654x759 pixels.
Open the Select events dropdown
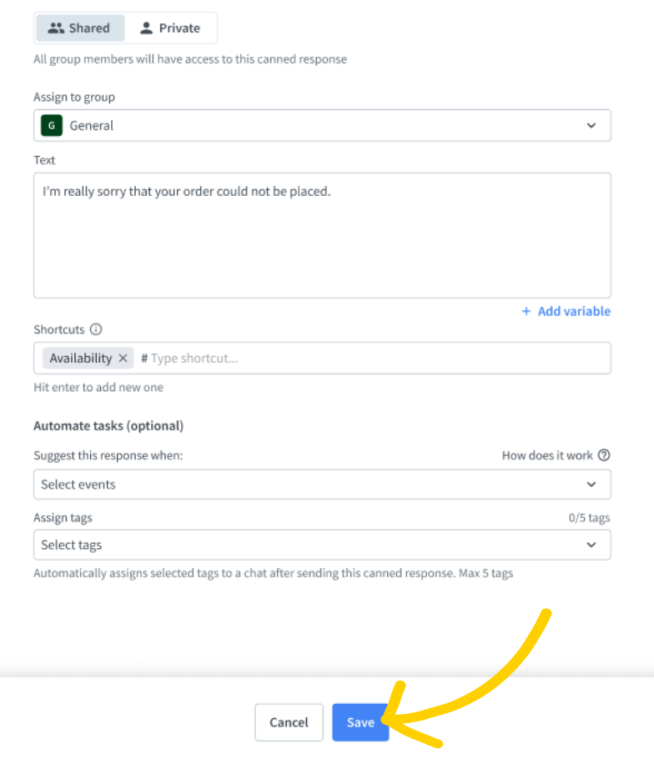point(322,484)
